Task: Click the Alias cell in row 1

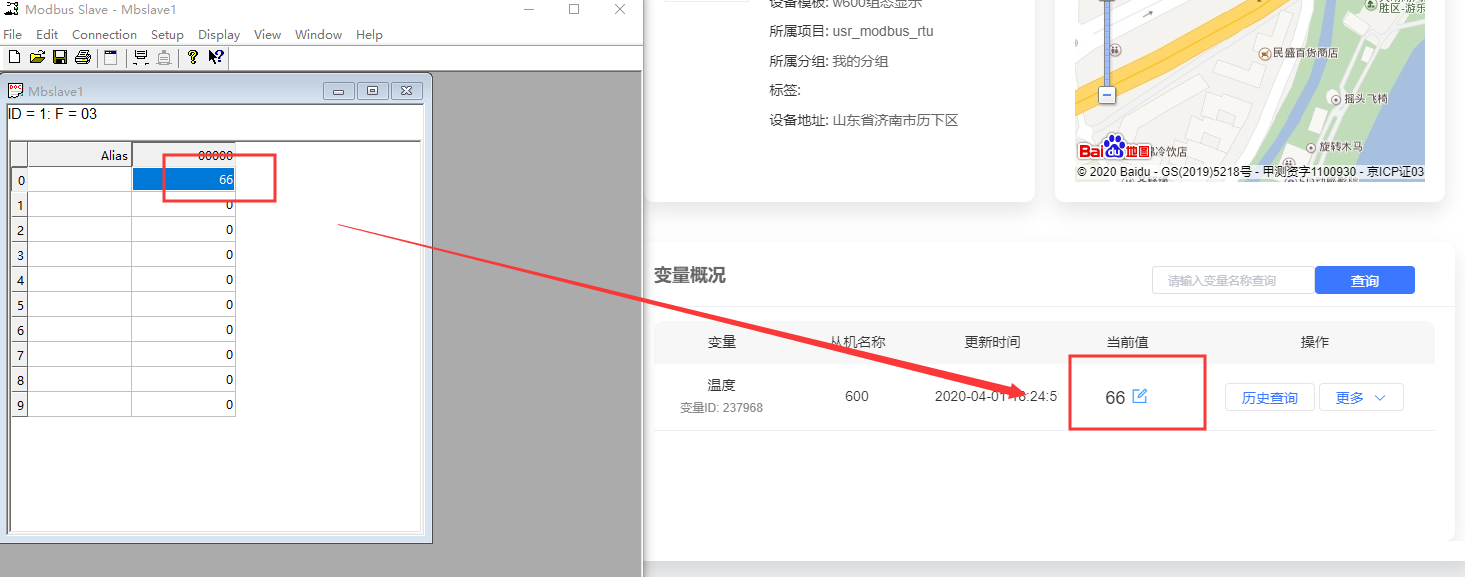Action: (x=80, y=205)
